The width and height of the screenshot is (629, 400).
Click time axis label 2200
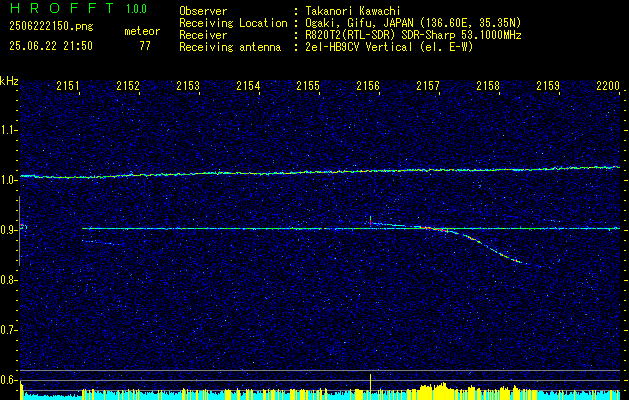608,86
